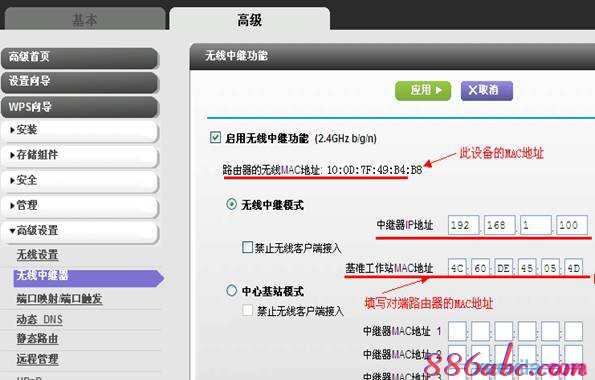
Task: Click the repeater IP field showing 168
Action: [499, 225]
